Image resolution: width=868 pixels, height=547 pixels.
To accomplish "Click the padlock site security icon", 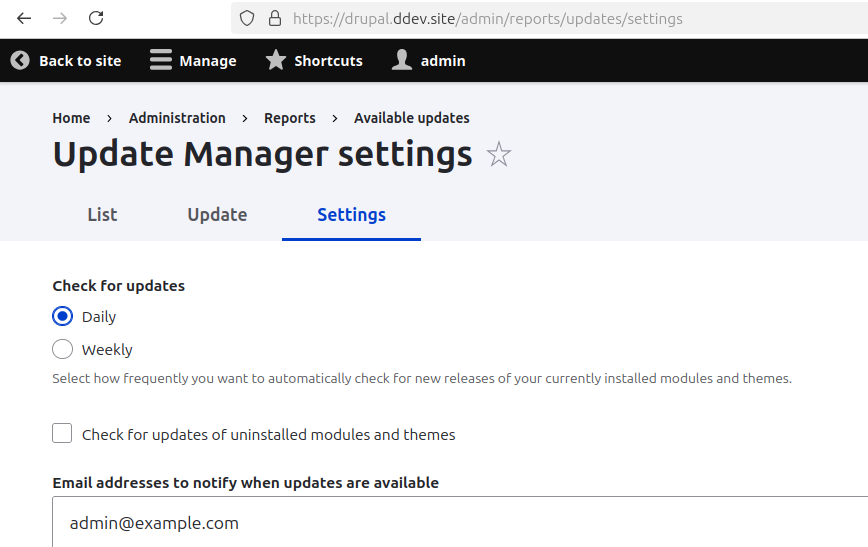I will [274, 18].
